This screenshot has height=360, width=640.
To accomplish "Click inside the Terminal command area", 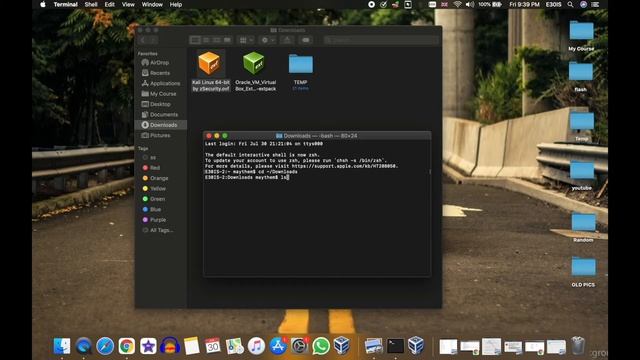I will pyautogui.click(x=317, y=208).
